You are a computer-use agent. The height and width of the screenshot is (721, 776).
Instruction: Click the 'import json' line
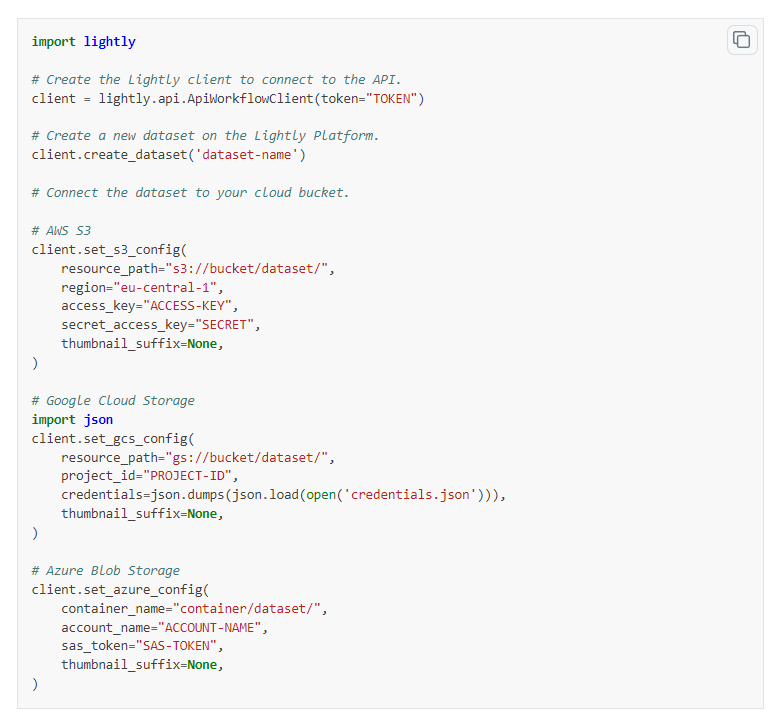pos(72,420)
